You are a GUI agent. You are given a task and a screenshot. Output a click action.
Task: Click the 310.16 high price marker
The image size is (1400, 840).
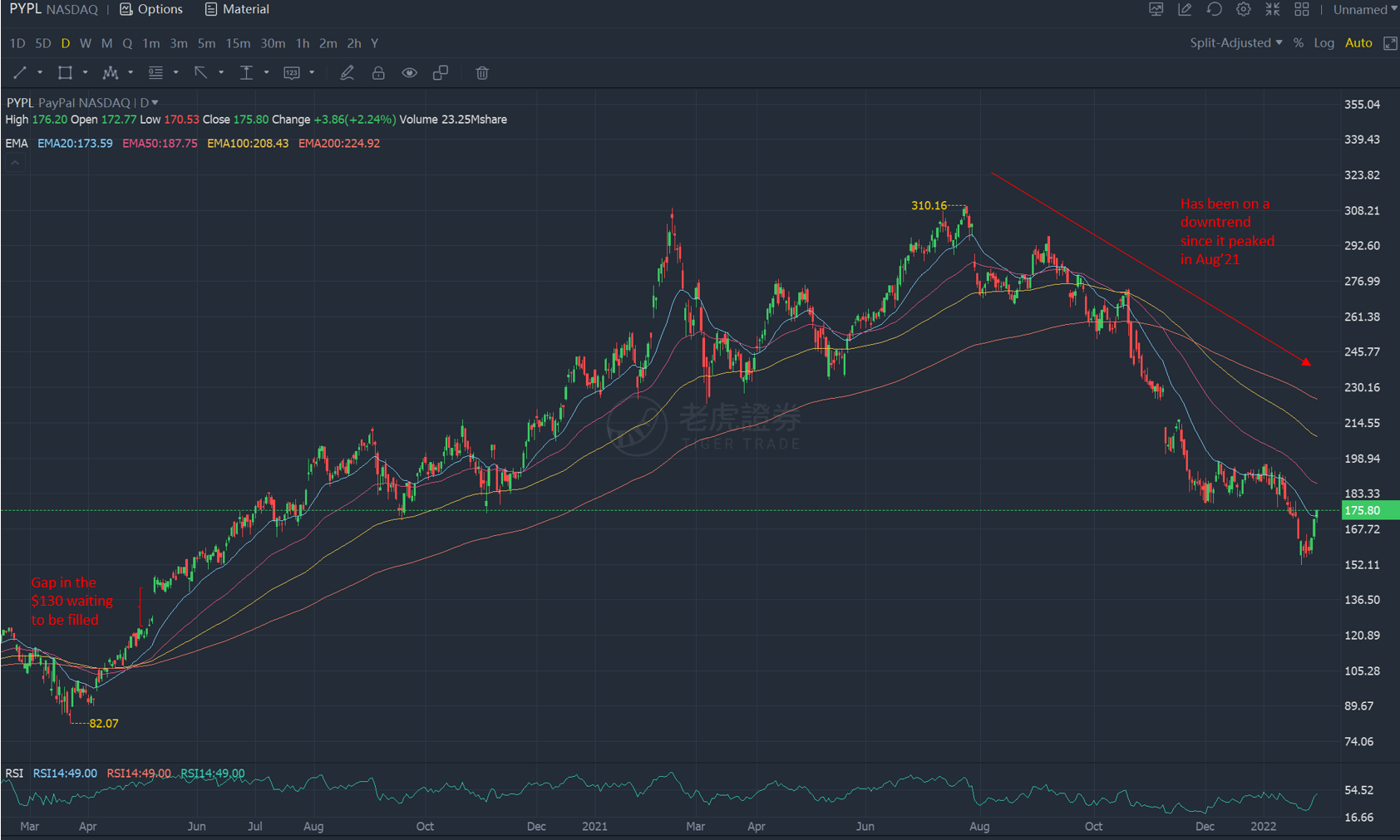(x=929, y=205)
